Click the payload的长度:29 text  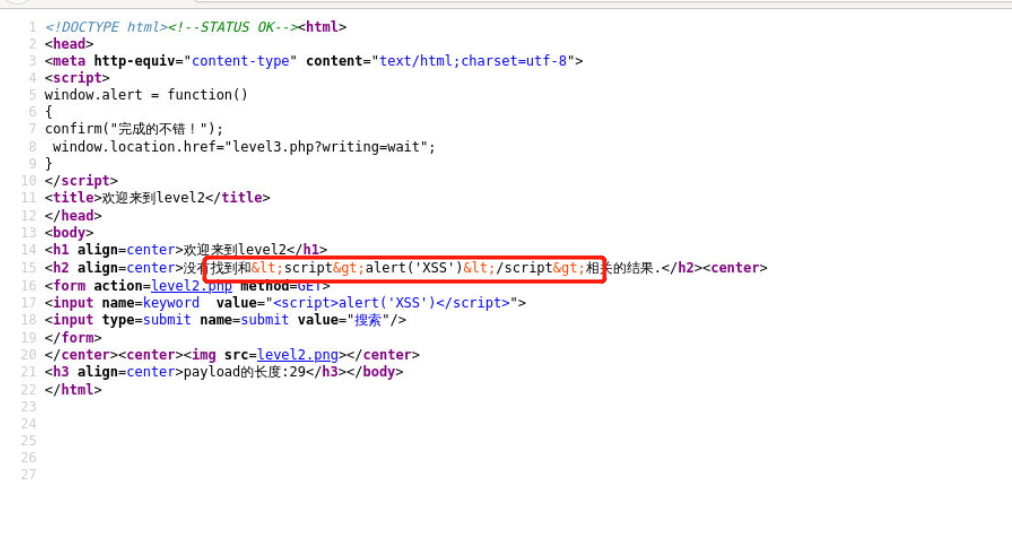click(x=245, y=372)
